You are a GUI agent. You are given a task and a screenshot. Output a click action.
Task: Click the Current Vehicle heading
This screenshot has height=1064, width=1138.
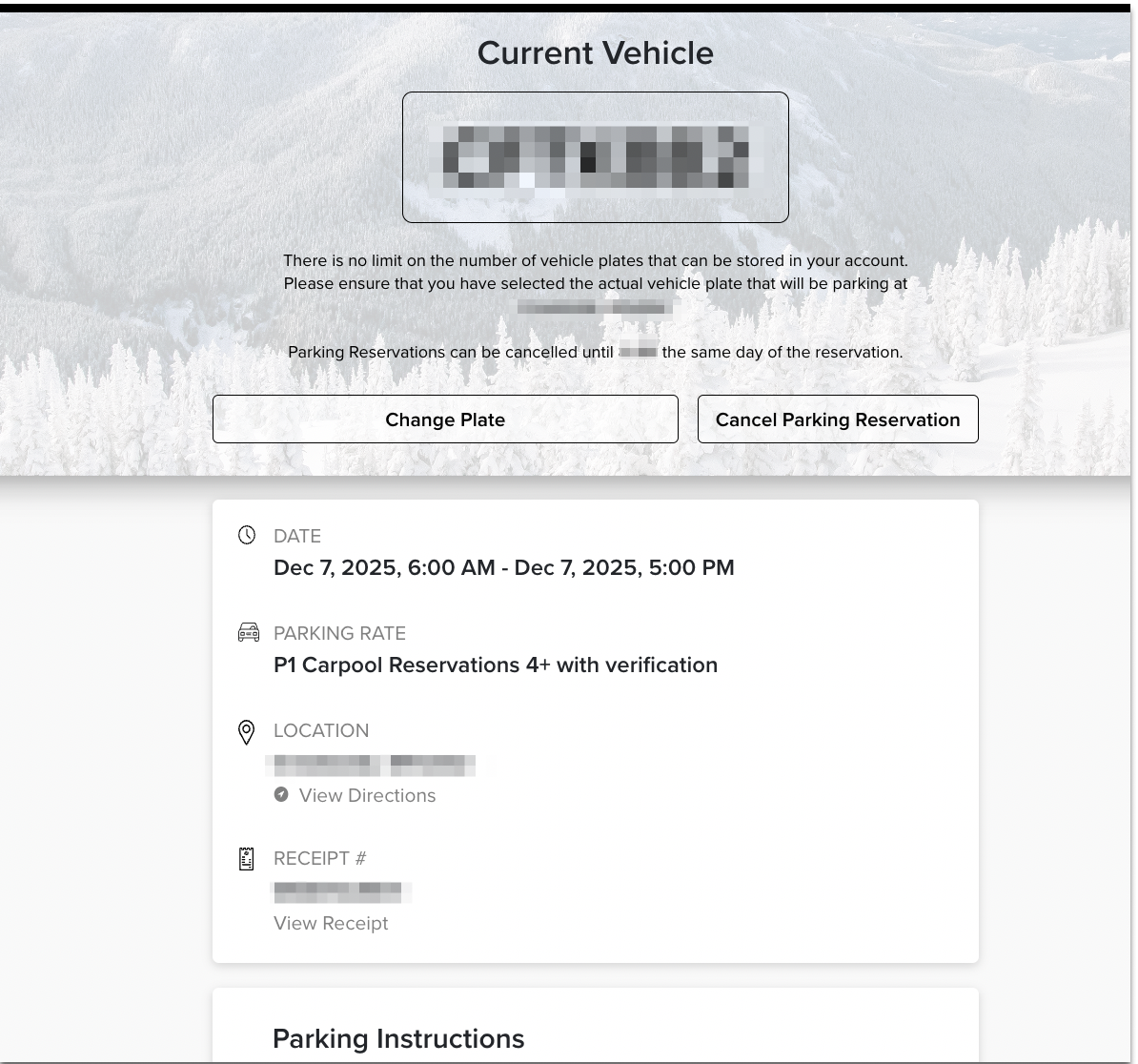[595, 52]
